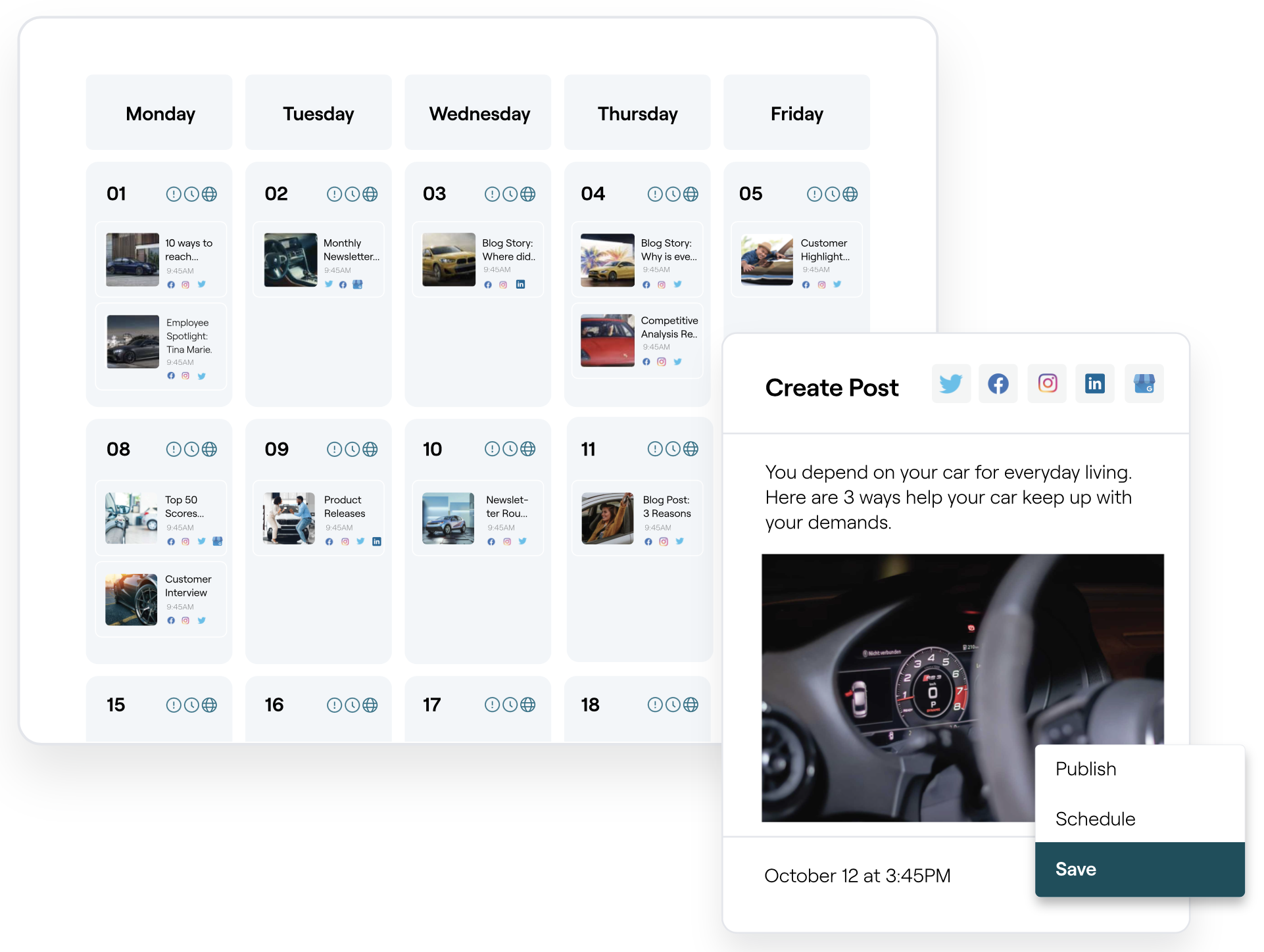This screenshot has height=952, width=1264.
Task: Select the LinkedIn icon in Create Post
Action: click(x=1095, y=383)
